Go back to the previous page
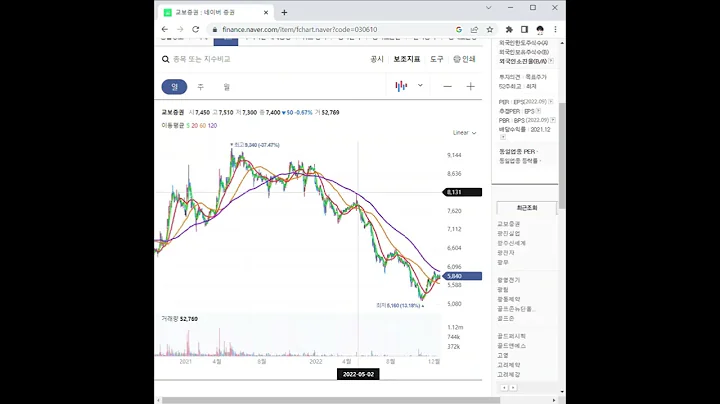720x404 pixels. pyautogui.click(x=165, y=29)
